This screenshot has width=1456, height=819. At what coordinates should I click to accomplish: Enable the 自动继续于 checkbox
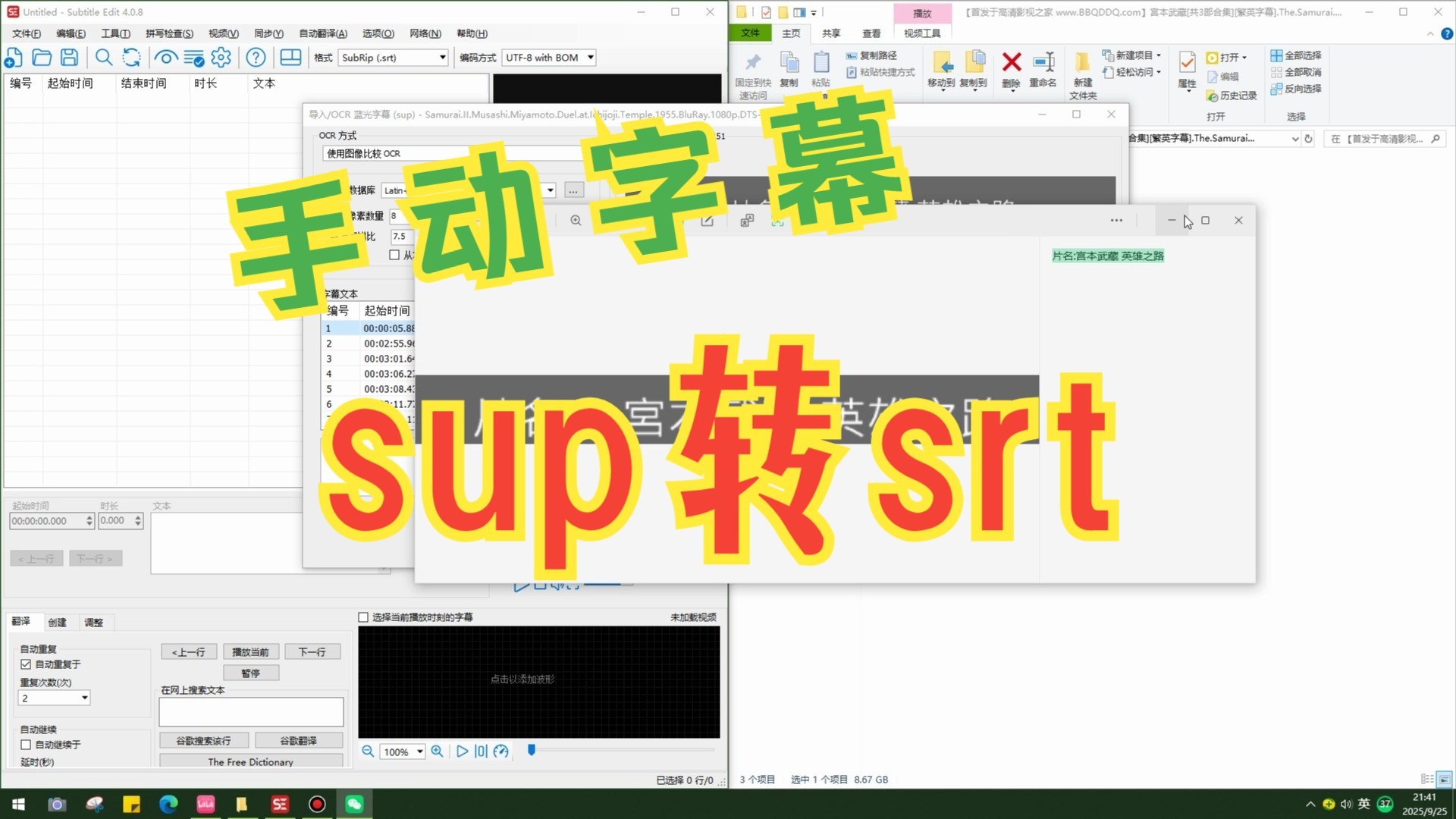[26, 745]
